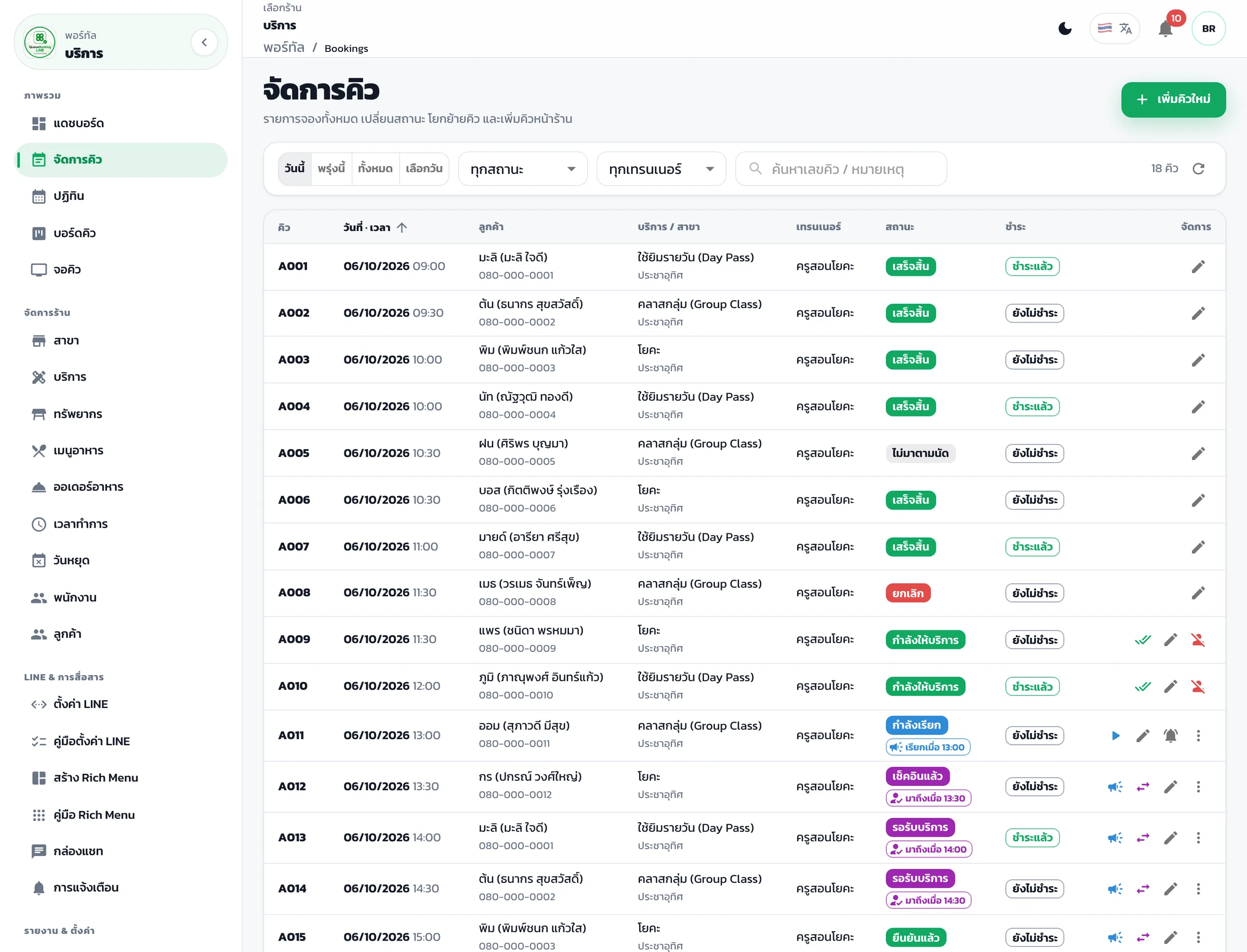The image size is (1247, 952).
Task: Open notifications bell with 10 badge
Action: coord(1165,29)
